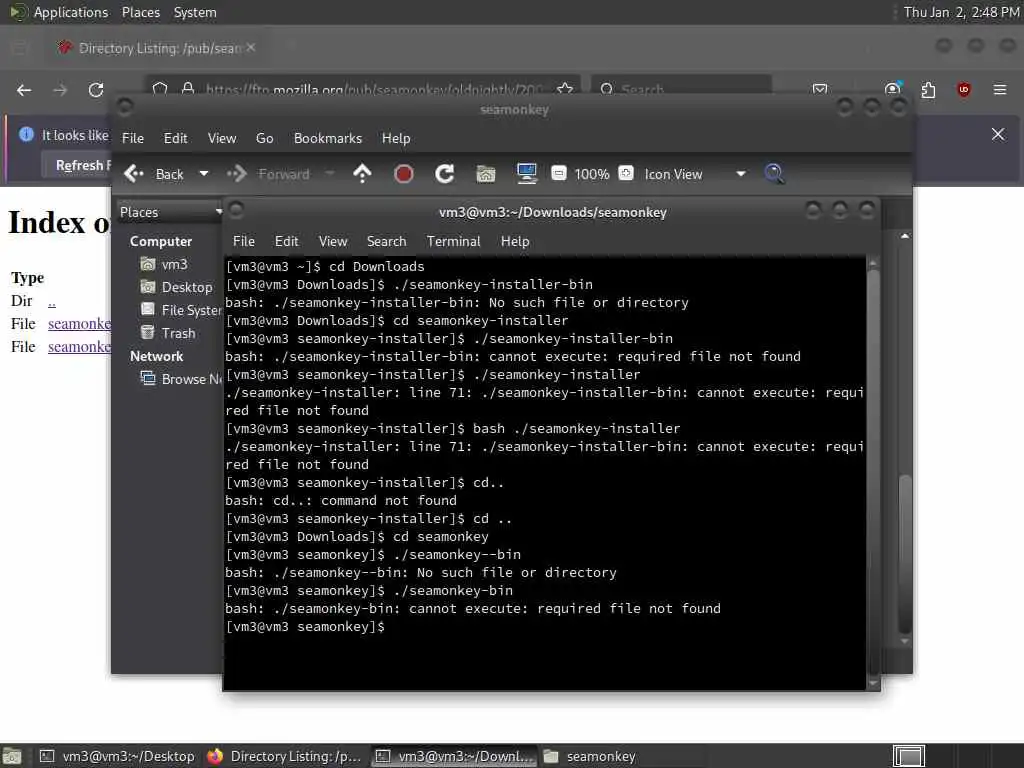1024x768 pixels.
Task: Dismiss the Firefox notification bar
Action: click(998, 134)
